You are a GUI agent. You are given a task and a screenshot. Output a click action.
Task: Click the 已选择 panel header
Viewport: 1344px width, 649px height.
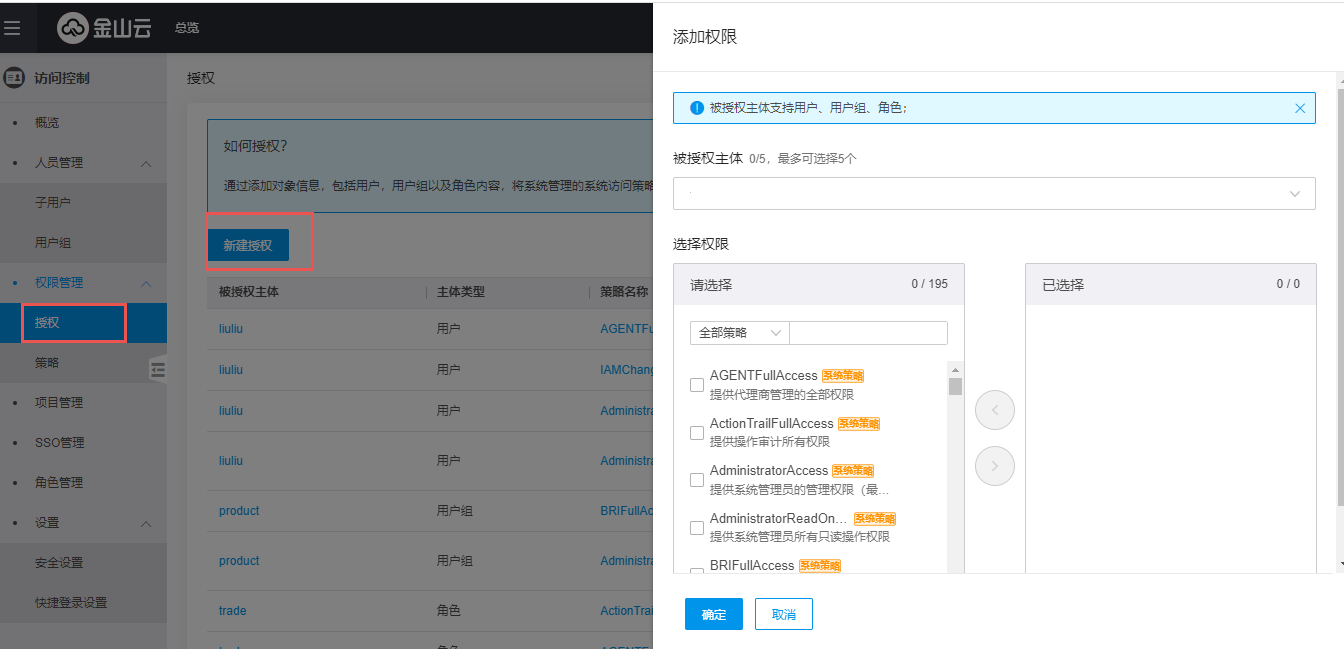point(1170,284)
